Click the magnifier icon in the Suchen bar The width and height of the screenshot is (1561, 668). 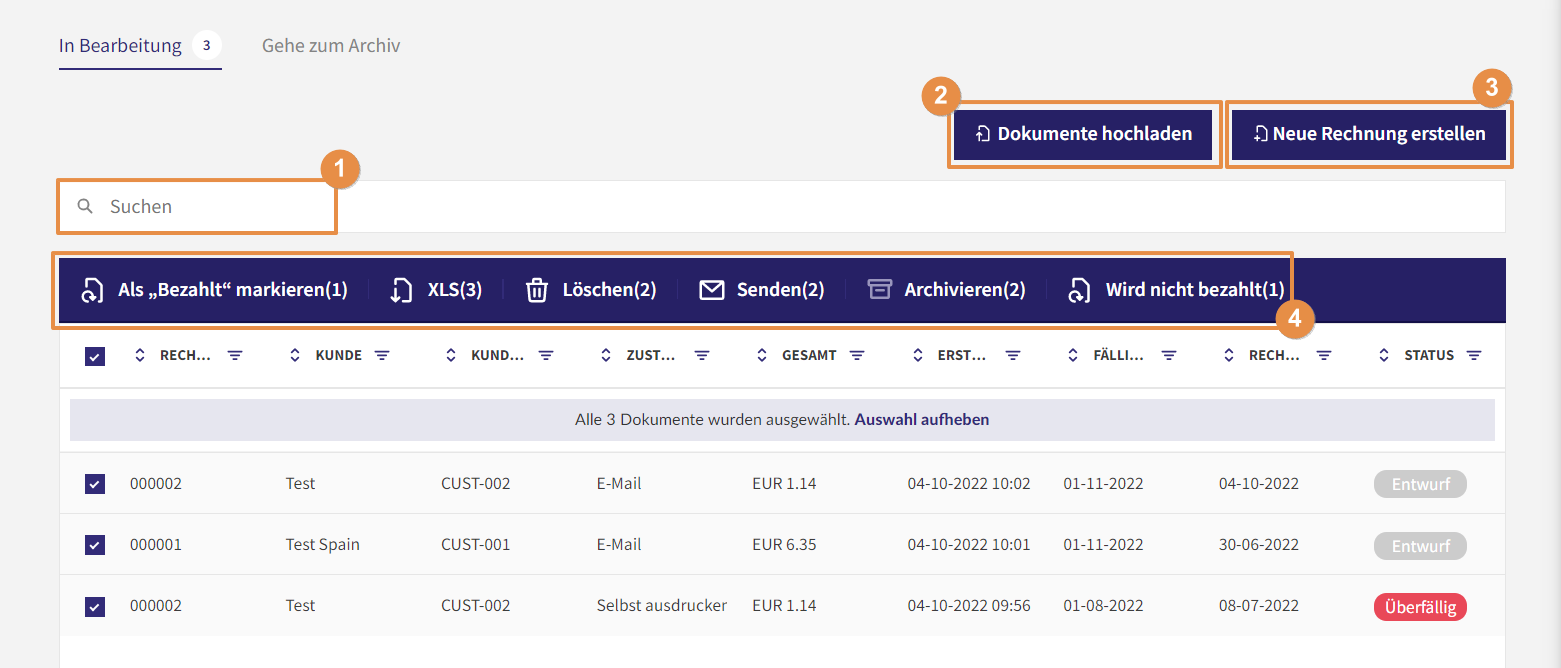(86, 206)
